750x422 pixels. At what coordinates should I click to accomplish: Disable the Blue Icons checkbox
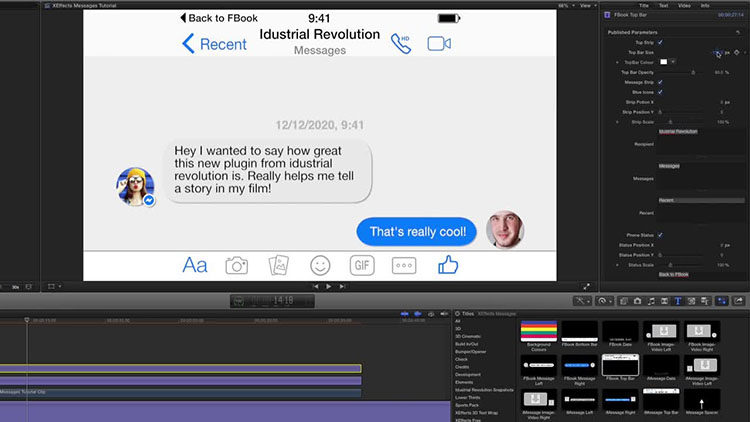click(x=660, y=92)
